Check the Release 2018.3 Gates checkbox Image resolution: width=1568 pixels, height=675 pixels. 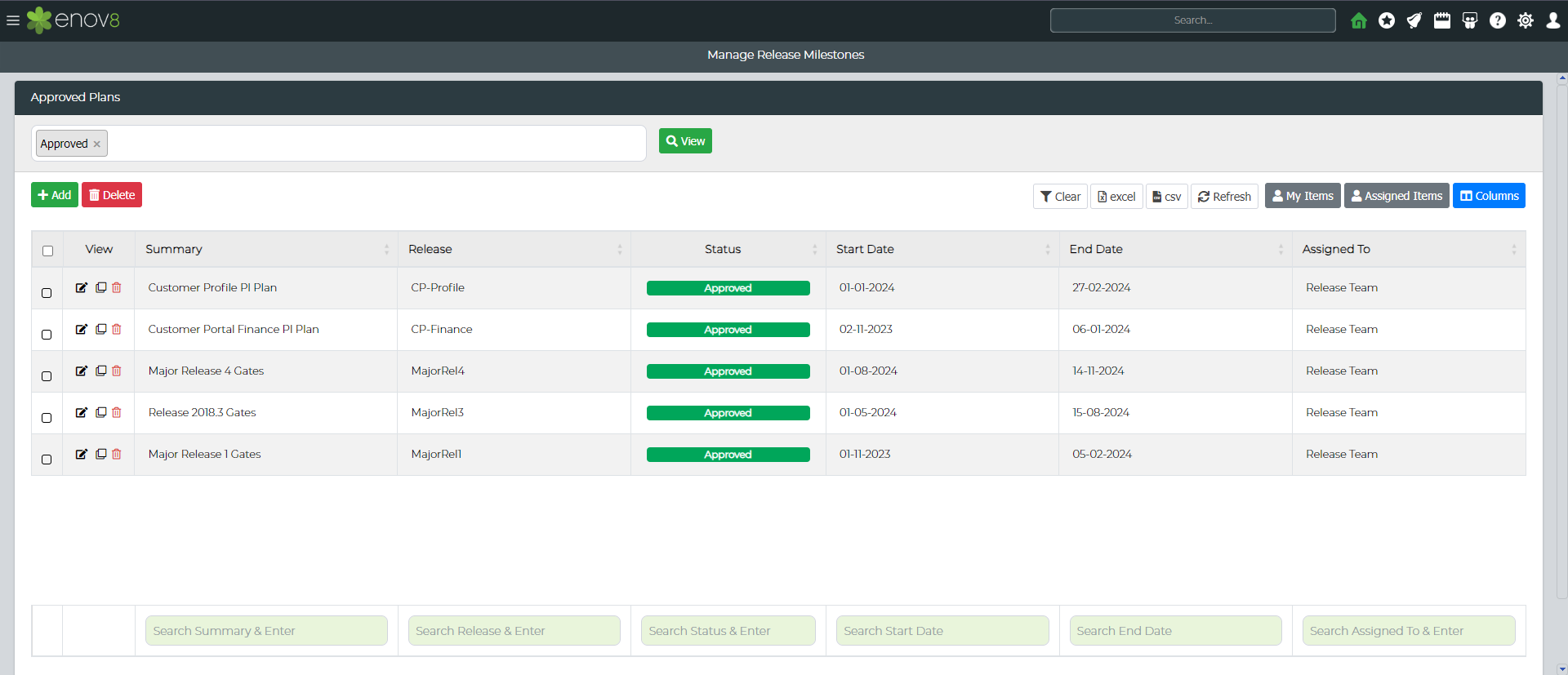click(x=47, y=417)
